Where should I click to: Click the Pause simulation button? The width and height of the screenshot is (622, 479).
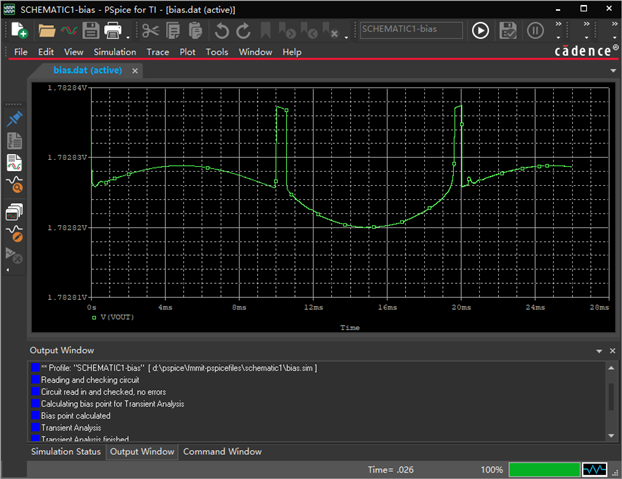coord(535,30)
